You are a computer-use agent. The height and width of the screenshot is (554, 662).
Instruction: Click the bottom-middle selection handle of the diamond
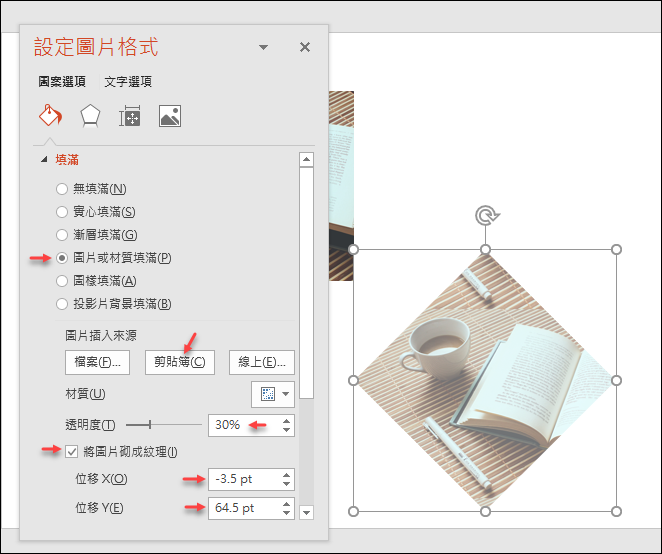[486, 511]
